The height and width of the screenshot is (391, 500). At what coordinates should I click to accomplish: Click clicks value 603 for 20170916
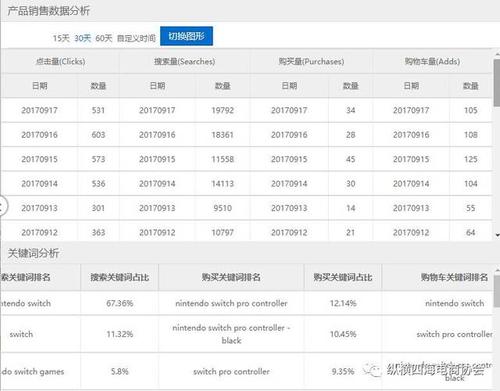[98, 135]
